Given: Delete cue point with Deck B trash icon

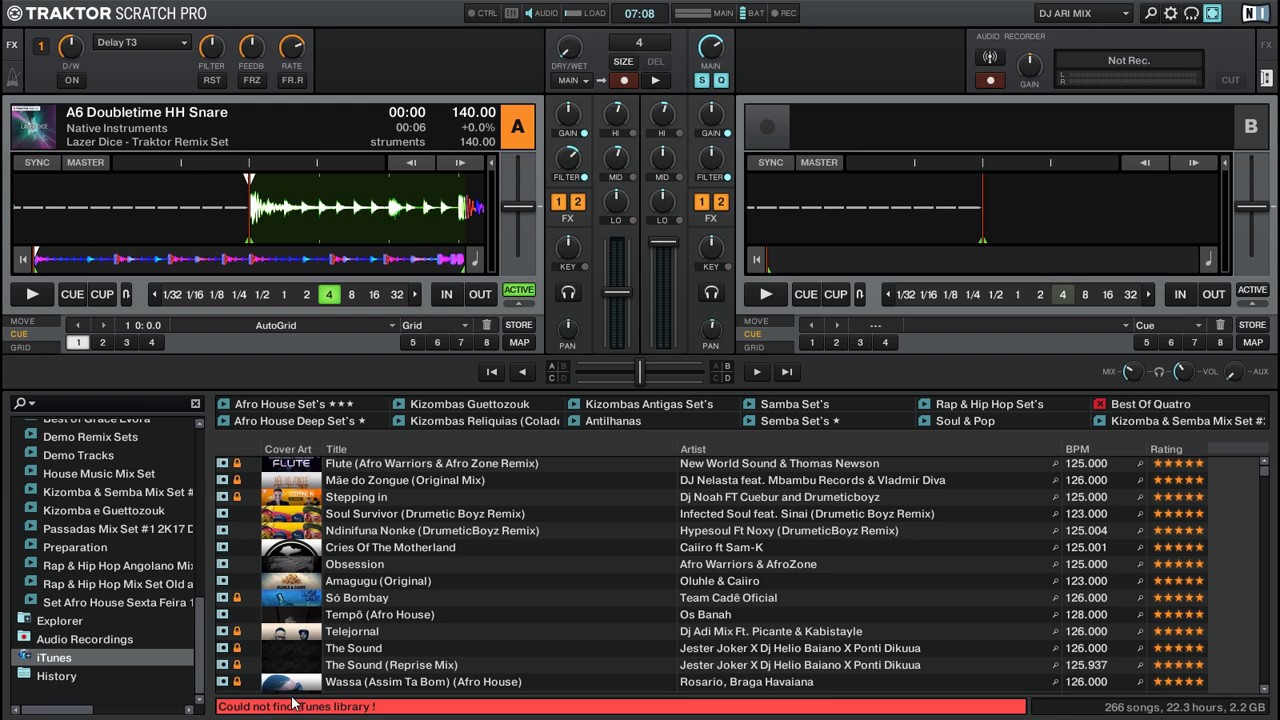Looking at the screenshot, I should 1220,325.
